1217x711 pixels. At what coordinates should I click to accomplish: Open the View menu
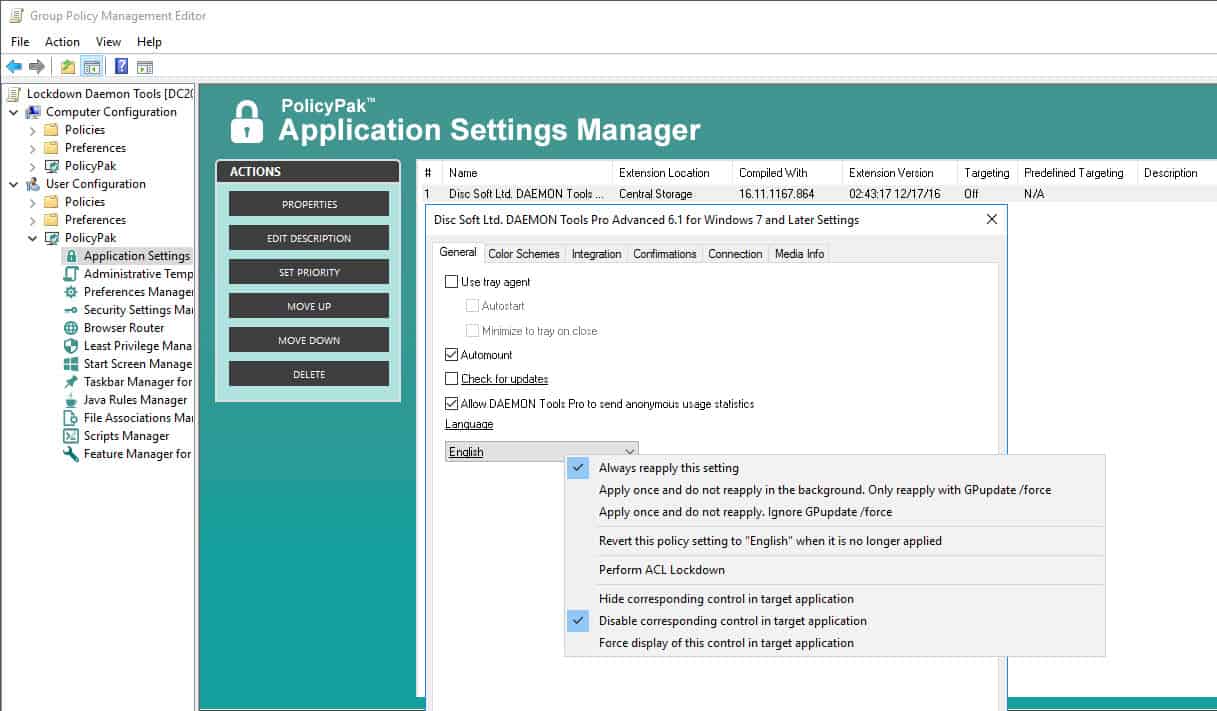(x=108, y=42)
